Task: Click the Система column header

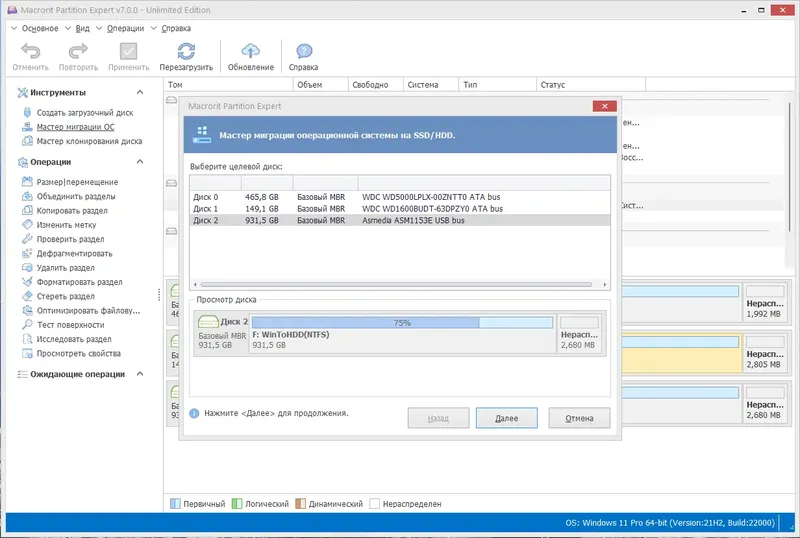Action: point(431,85)
